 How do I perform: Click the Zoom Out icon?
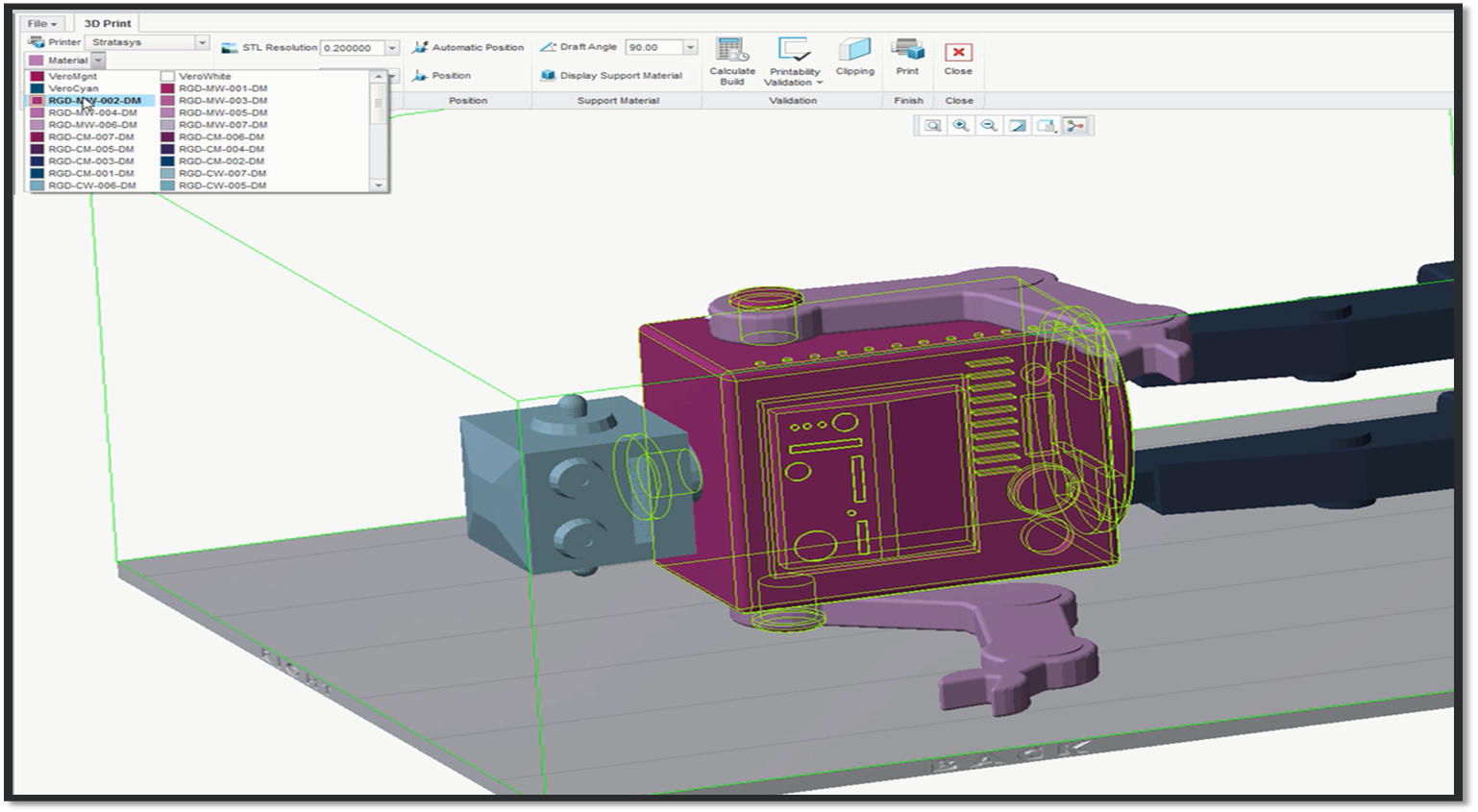click(x=989, y=126)
